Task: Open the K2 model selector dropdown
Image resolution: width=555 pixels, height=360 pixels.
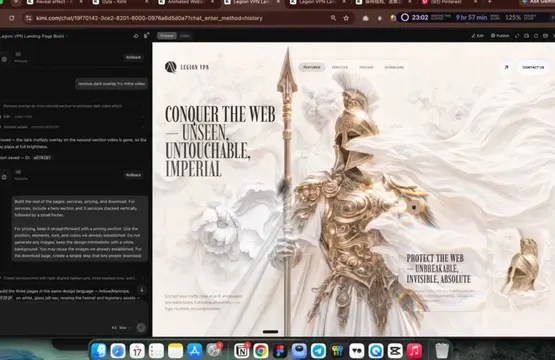Action: 121,328
